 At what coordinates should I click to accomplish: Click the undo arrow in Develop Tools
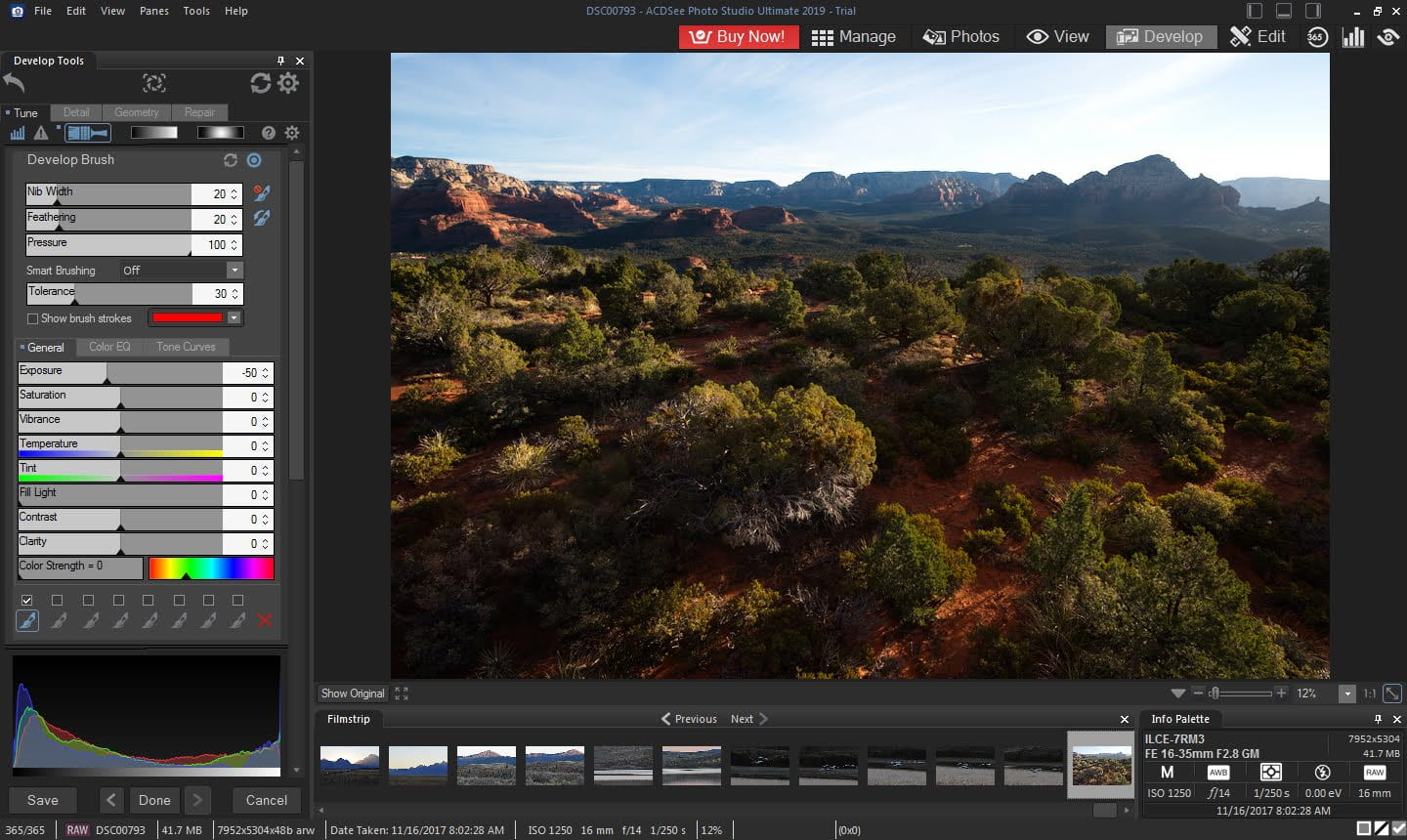click(x=13, y=83)
